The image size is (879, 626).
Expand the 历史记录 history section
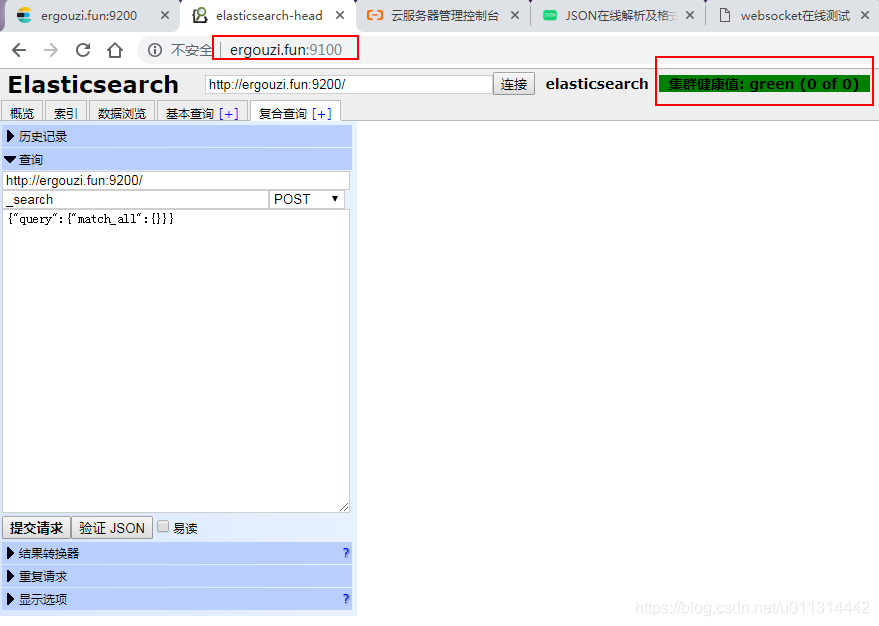coord(177,136)
